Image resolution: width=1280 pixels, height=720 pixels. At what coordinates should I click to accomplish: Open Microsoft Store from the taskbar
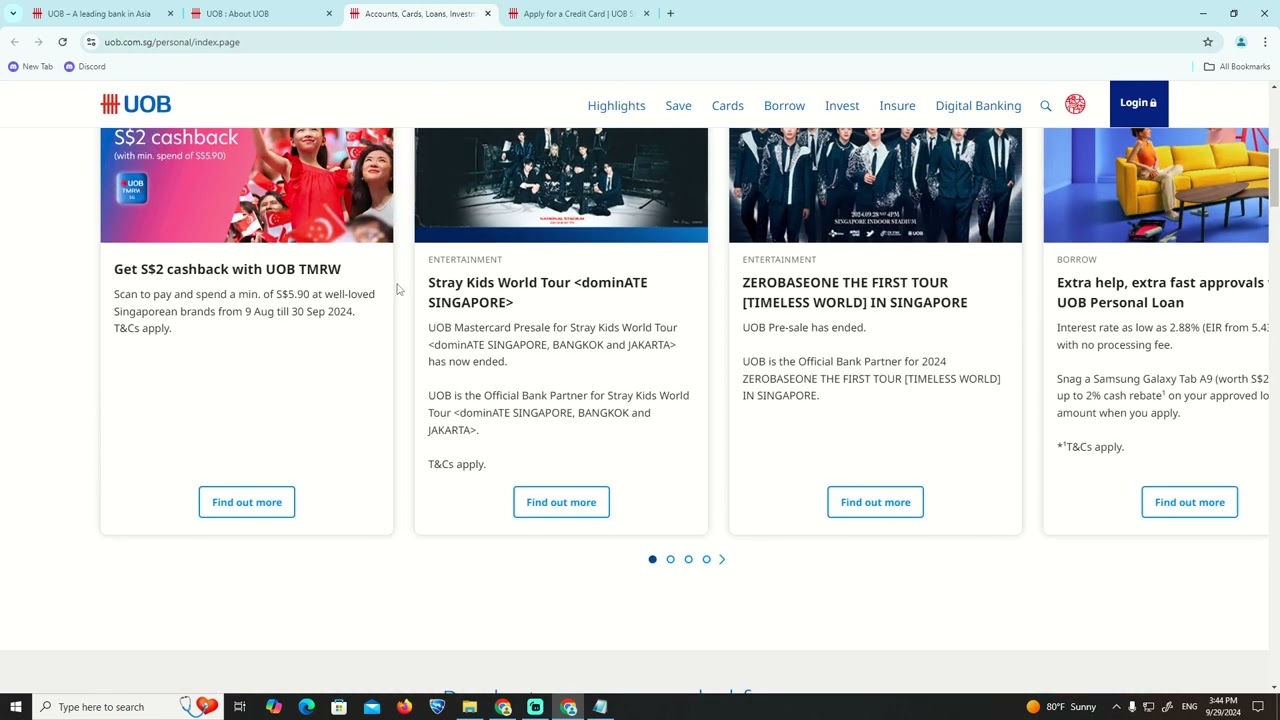339,707
